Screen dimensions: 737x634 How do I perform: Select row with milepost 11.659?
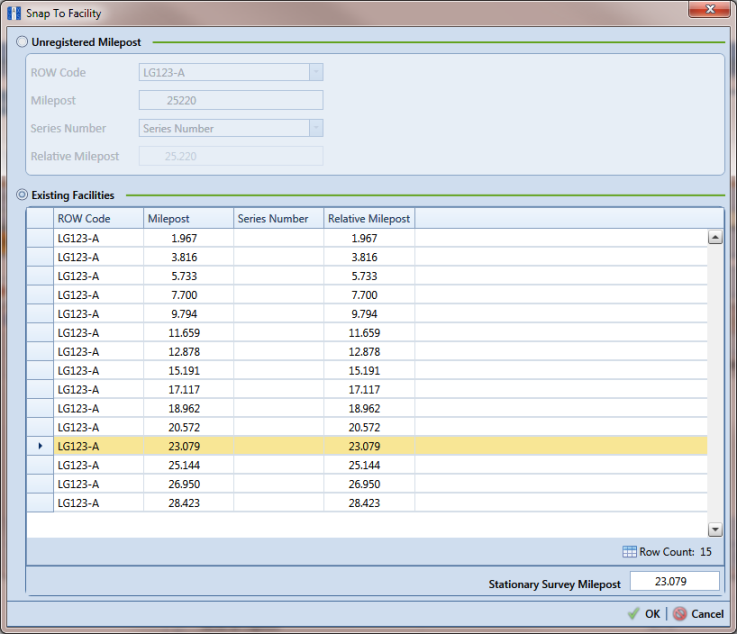[367, 333]
